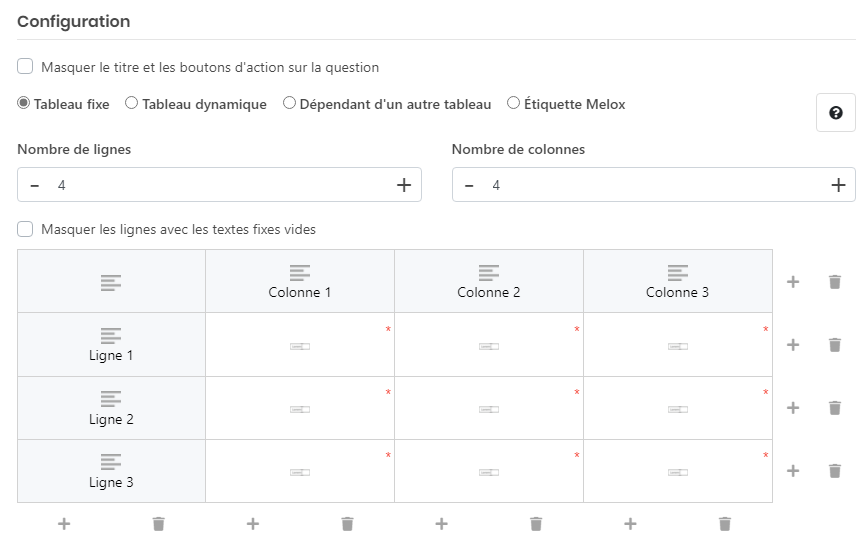The height and width of the screenshot is (560, 868).
Task: Choose 'Dépendant d'un autre tableau' option
Action: [289, 103]
